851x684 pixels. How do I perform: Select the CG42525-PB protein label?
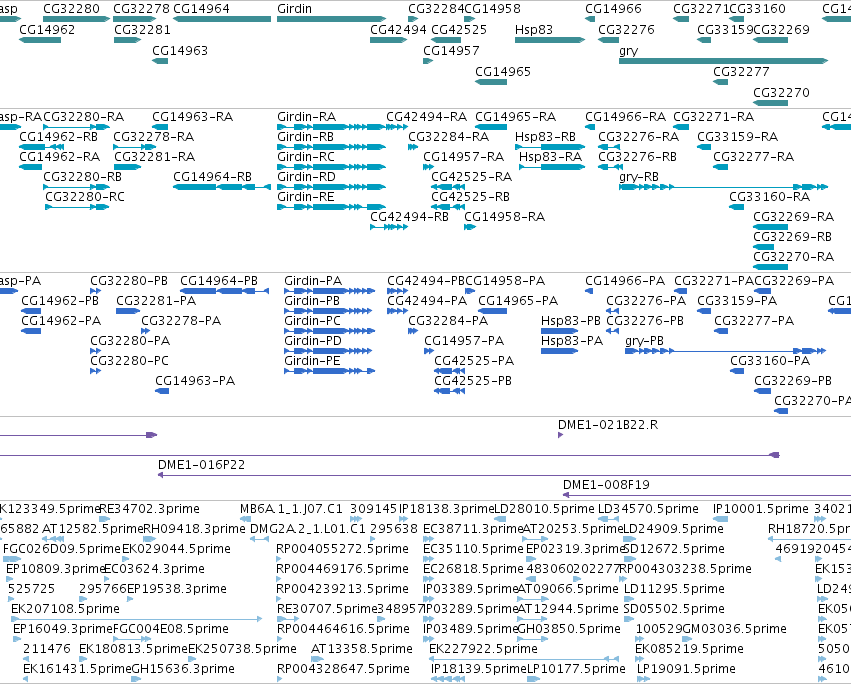point(473,381)
